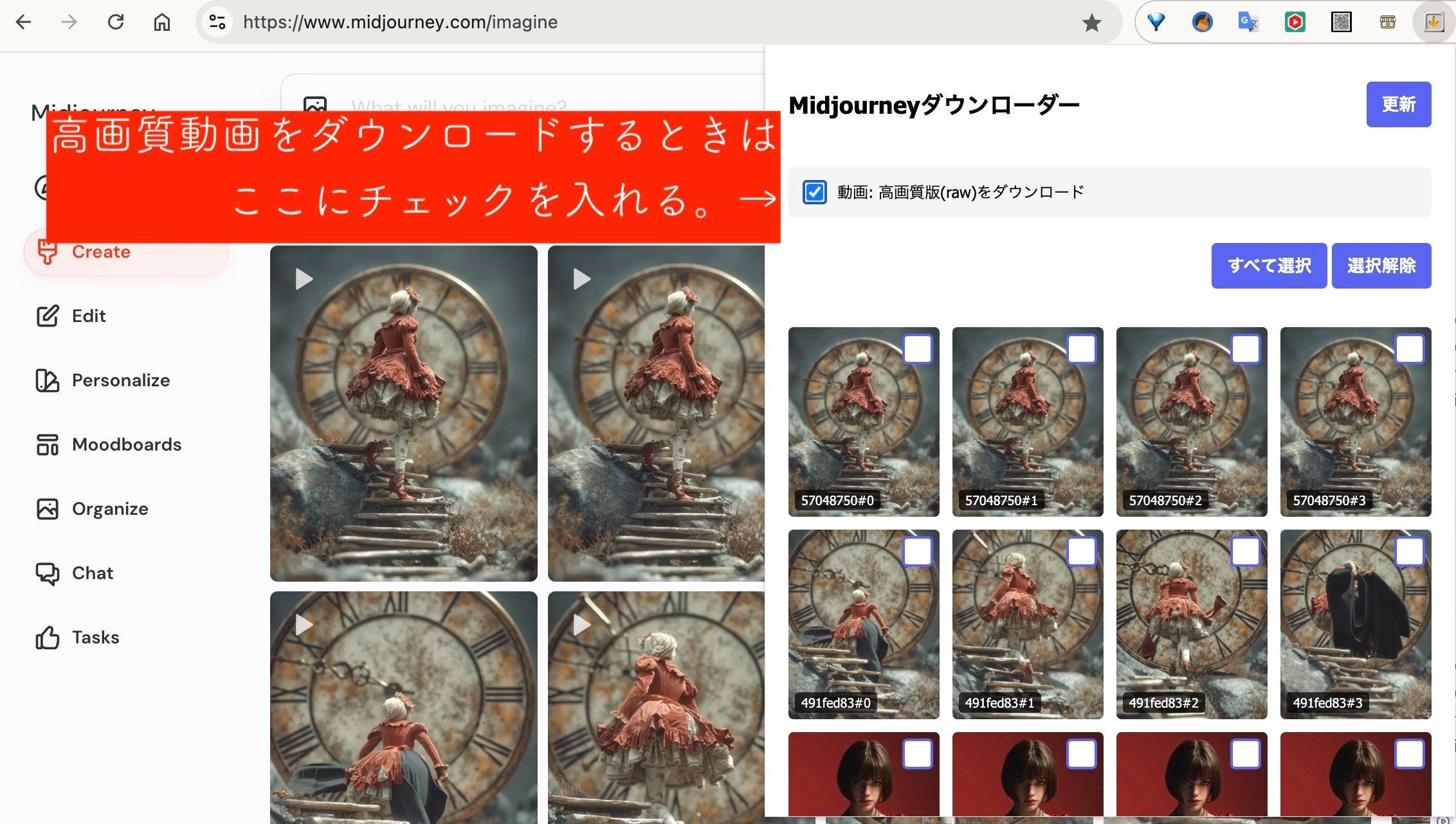Click the Midjourneyダウンローダー heading
Viewport: 1456px width, 824px height.
pyautogui.click(x=934, y=105)
